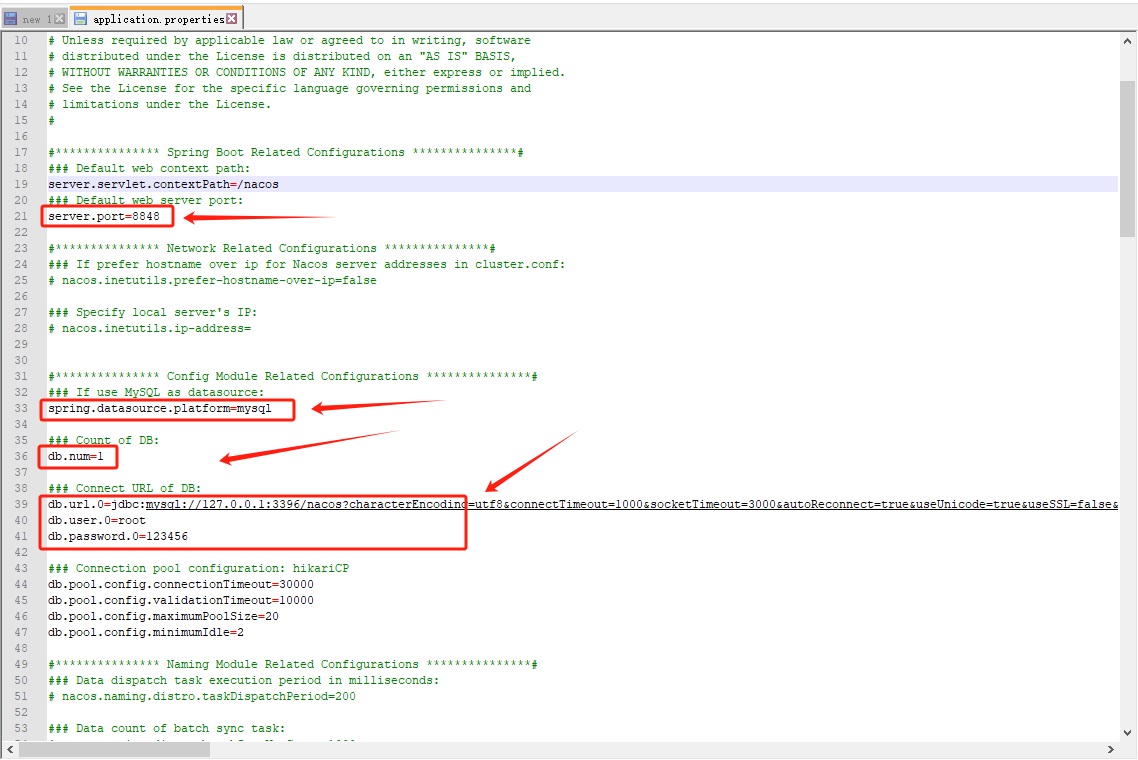The image size is (1138, 760).
Task: Click the 'Connection pool configuration: hikariCP' comment
Action: click(x=198, y=568)
